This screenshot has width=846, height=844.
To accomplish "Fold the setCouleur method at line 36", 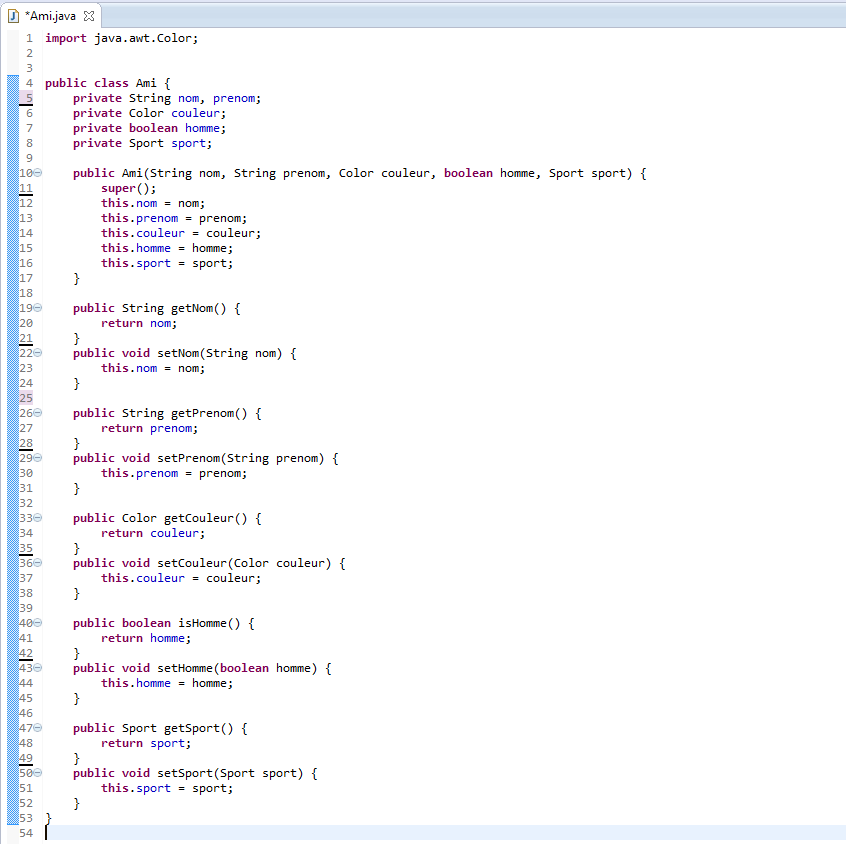I will click(38, 564).
